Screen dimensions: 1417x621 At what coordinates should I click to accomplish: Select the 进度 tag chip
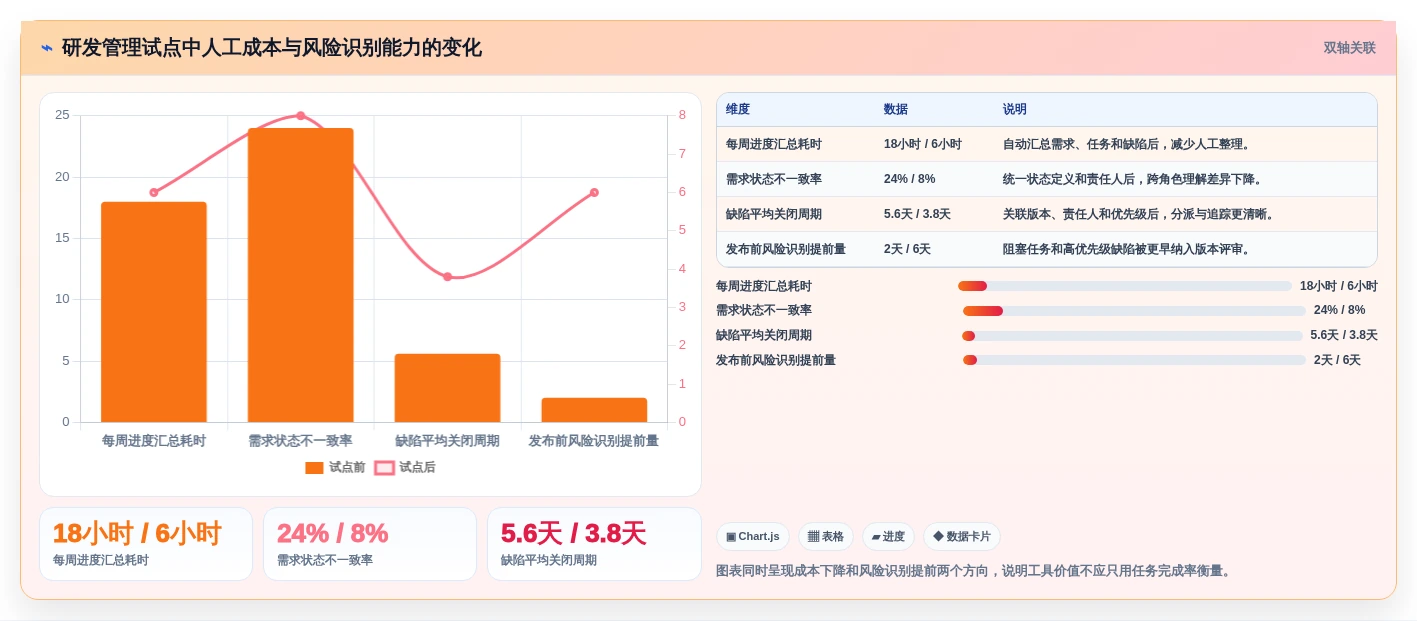pyautogui.click(x=888, y=537)
